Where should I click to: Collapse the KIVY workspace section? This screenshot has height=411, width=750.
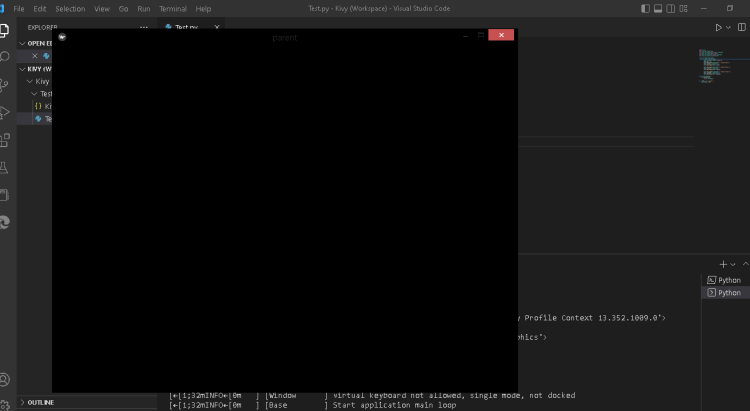(22, 69)
